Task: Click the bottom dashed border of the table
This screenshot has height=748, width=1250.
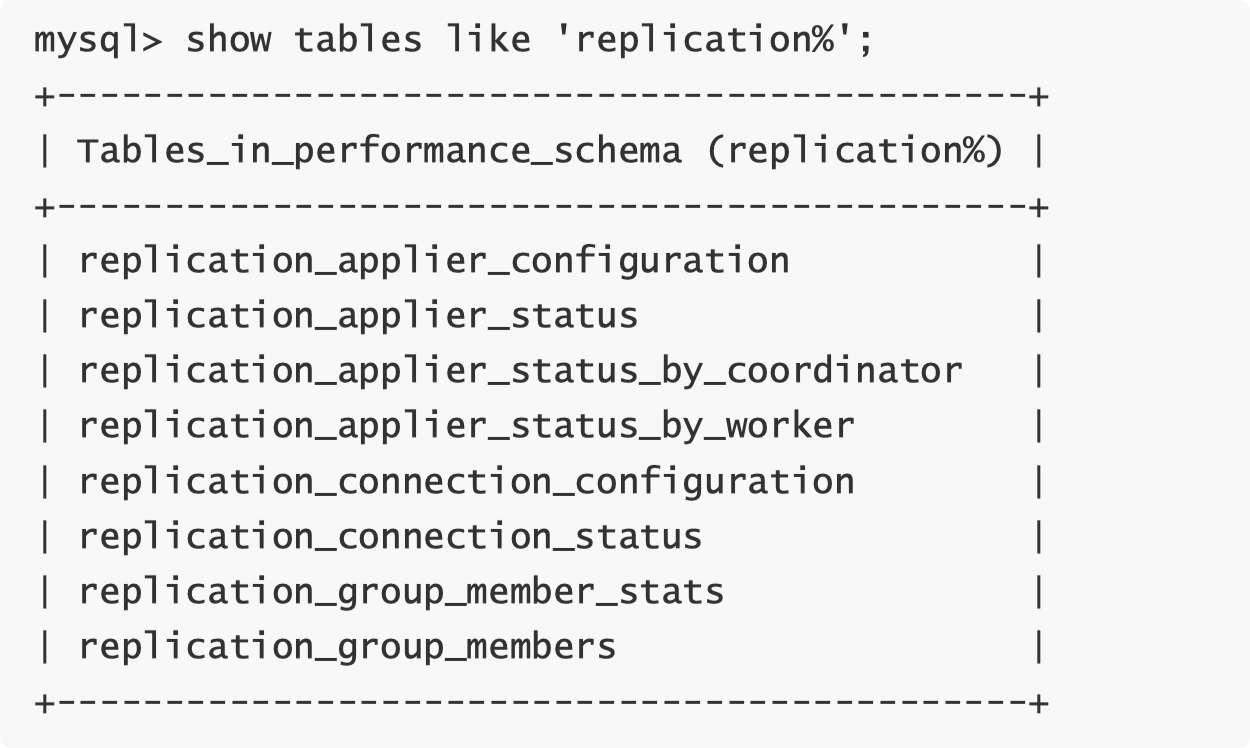Action: point(540,703)
